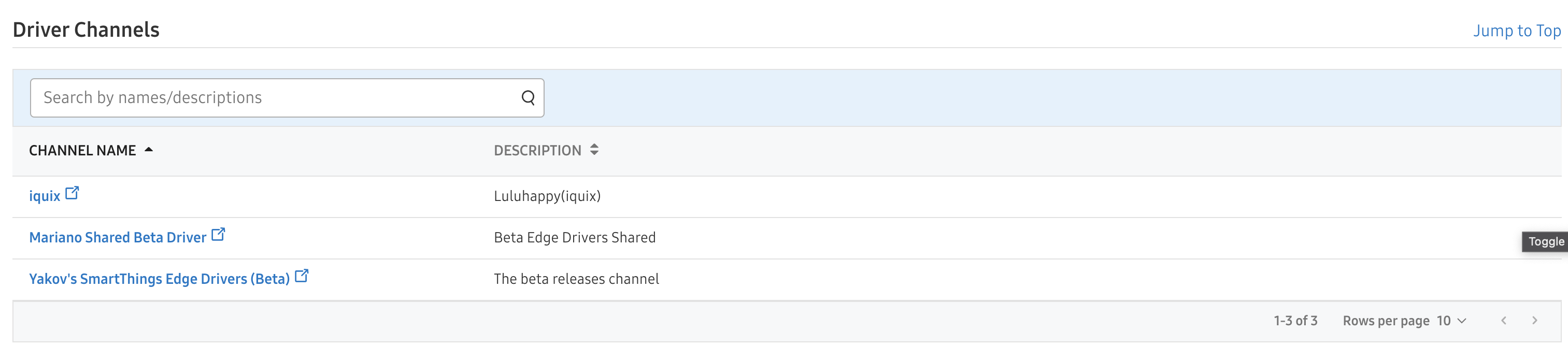
Task: Click external link icon beside iquix
Action: pos(72,193)
